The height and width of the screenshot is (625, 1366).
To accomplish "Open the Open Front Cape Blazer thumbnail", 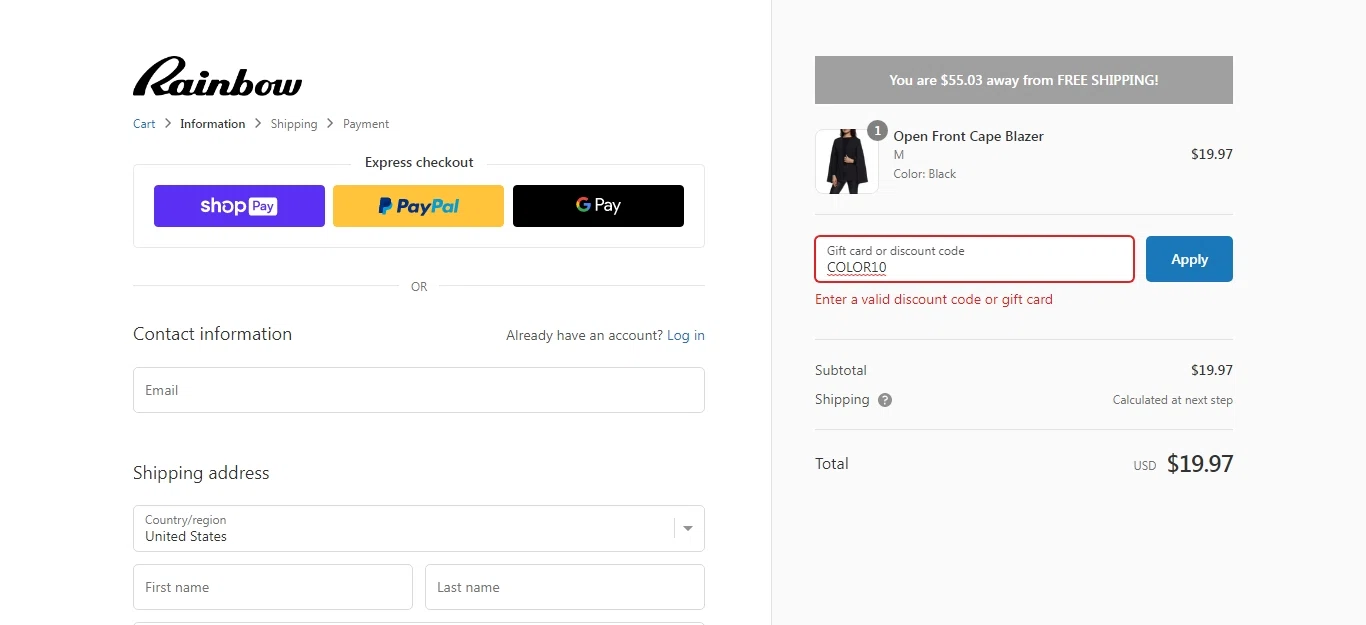I will [846, 162].
